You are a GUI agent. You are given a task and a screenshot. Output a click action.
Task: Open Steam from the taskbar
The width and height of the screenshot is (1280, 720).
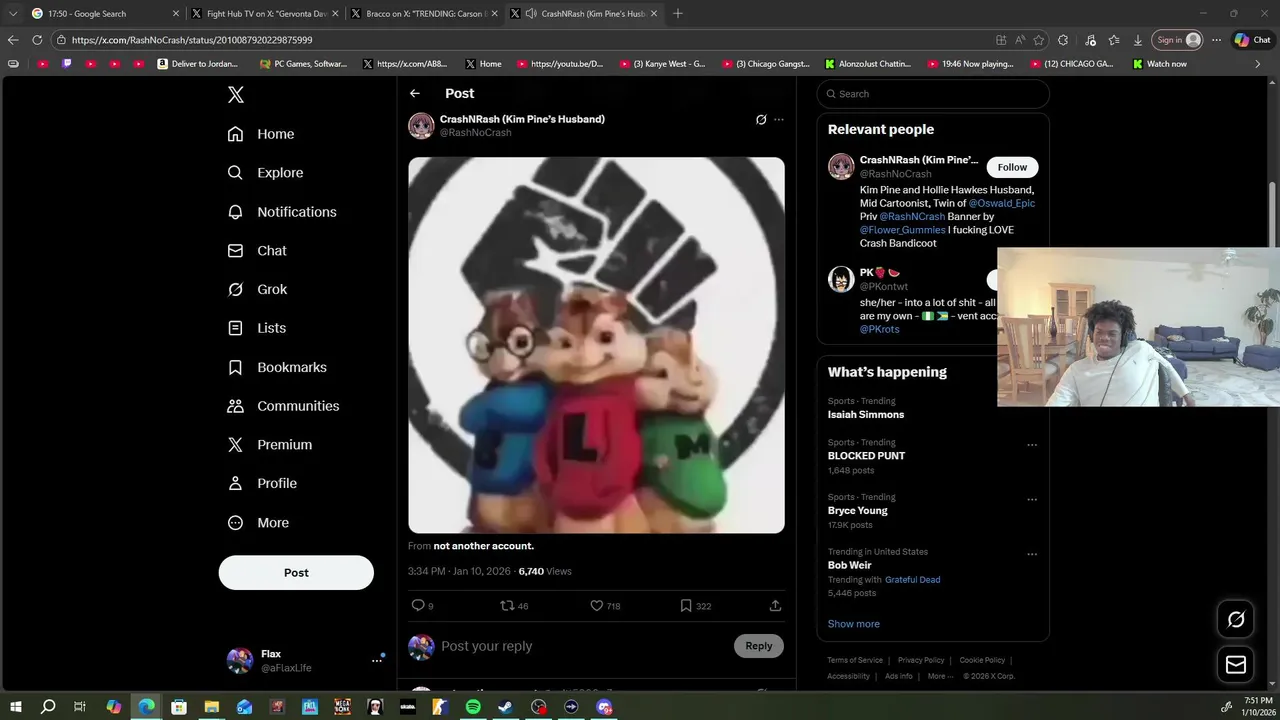[506, 707]
